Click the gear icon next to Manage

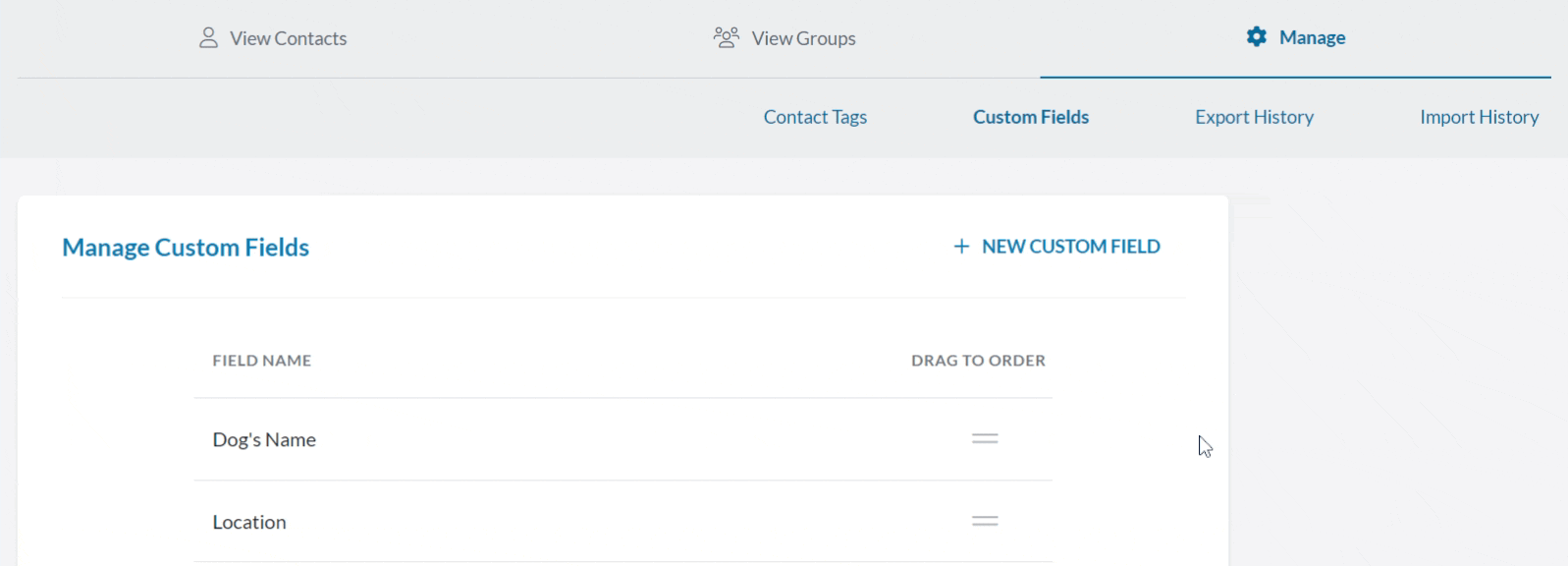pyautogui.click(x=1257, y=37)
